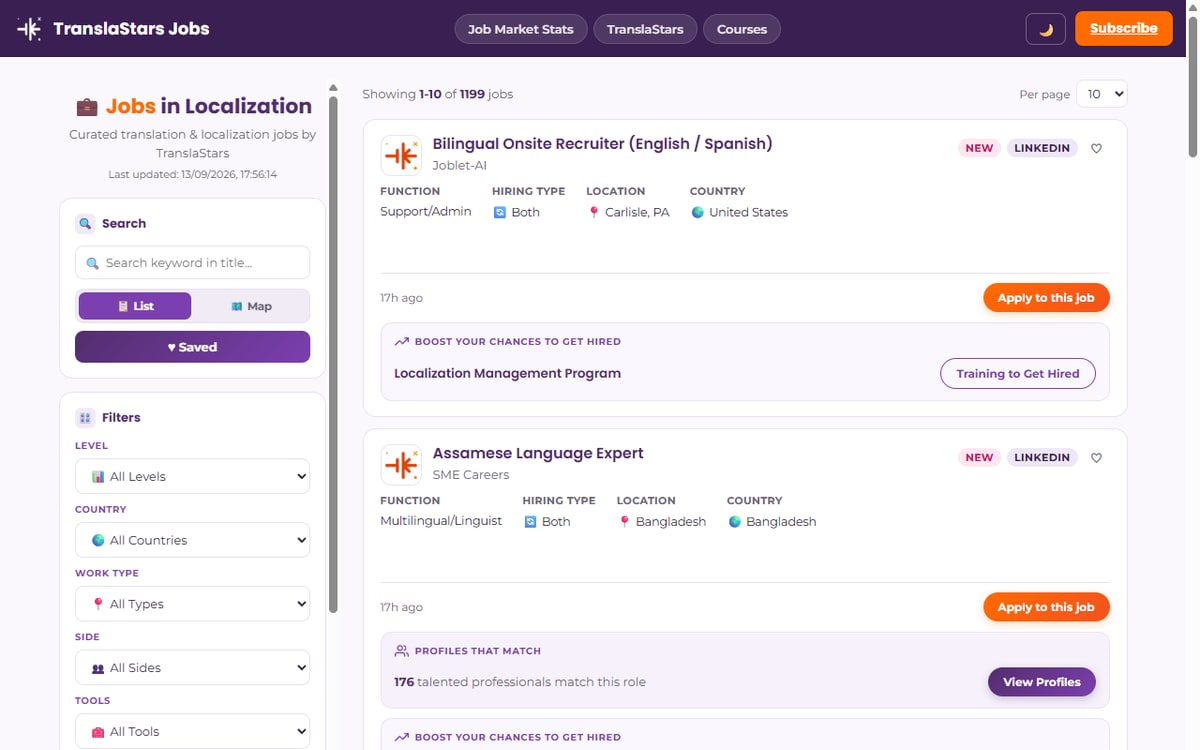Open Assamese Language Expert job title

tap(538, 453)
